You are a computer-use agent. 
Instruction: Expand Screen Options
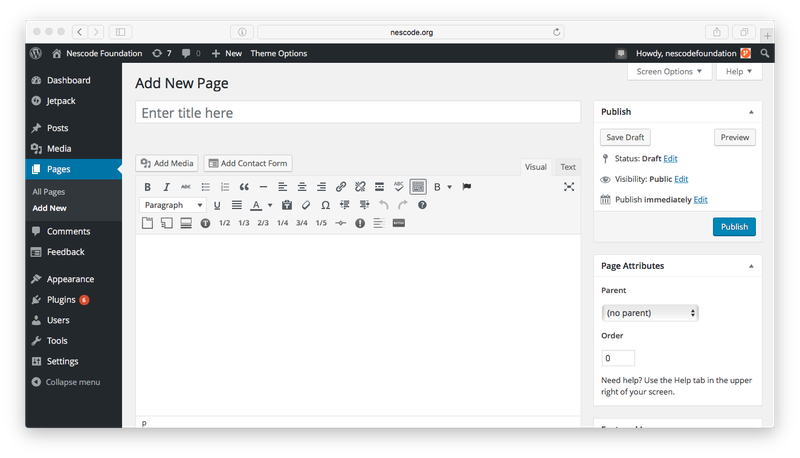(669, 71)
